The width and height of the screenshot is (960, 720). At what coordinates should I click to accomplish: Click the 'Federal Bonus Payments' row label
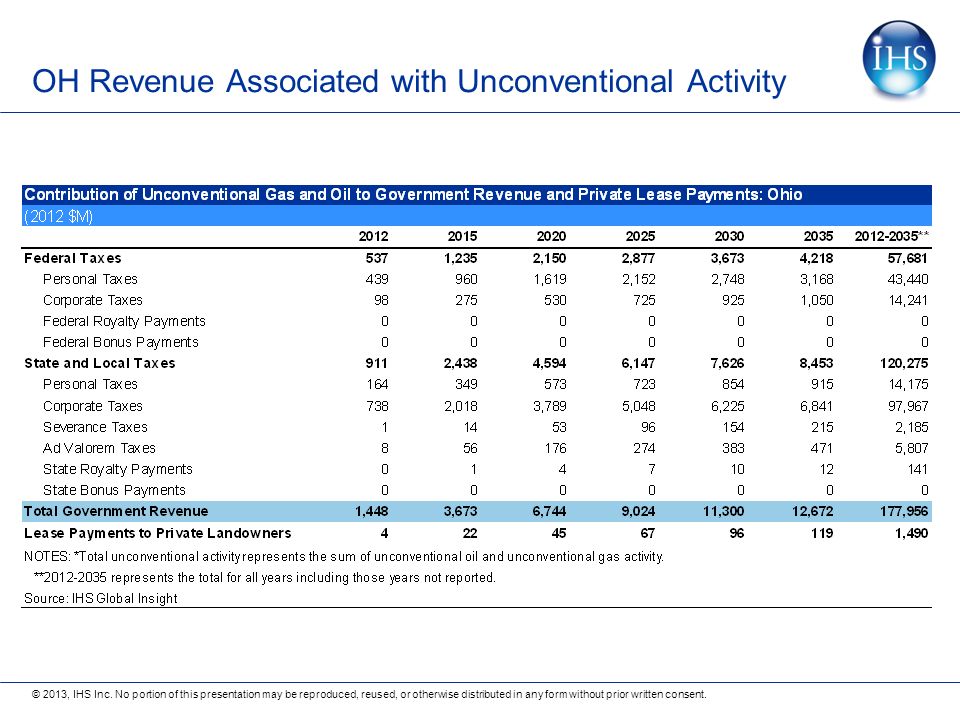click(x=121, y=342)
